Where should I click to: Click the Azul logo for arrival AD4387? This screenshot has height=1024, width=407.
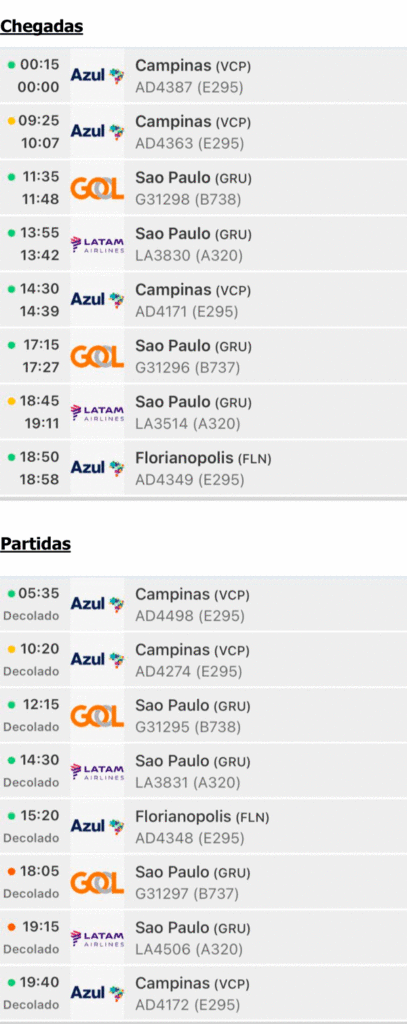point(97,76)
